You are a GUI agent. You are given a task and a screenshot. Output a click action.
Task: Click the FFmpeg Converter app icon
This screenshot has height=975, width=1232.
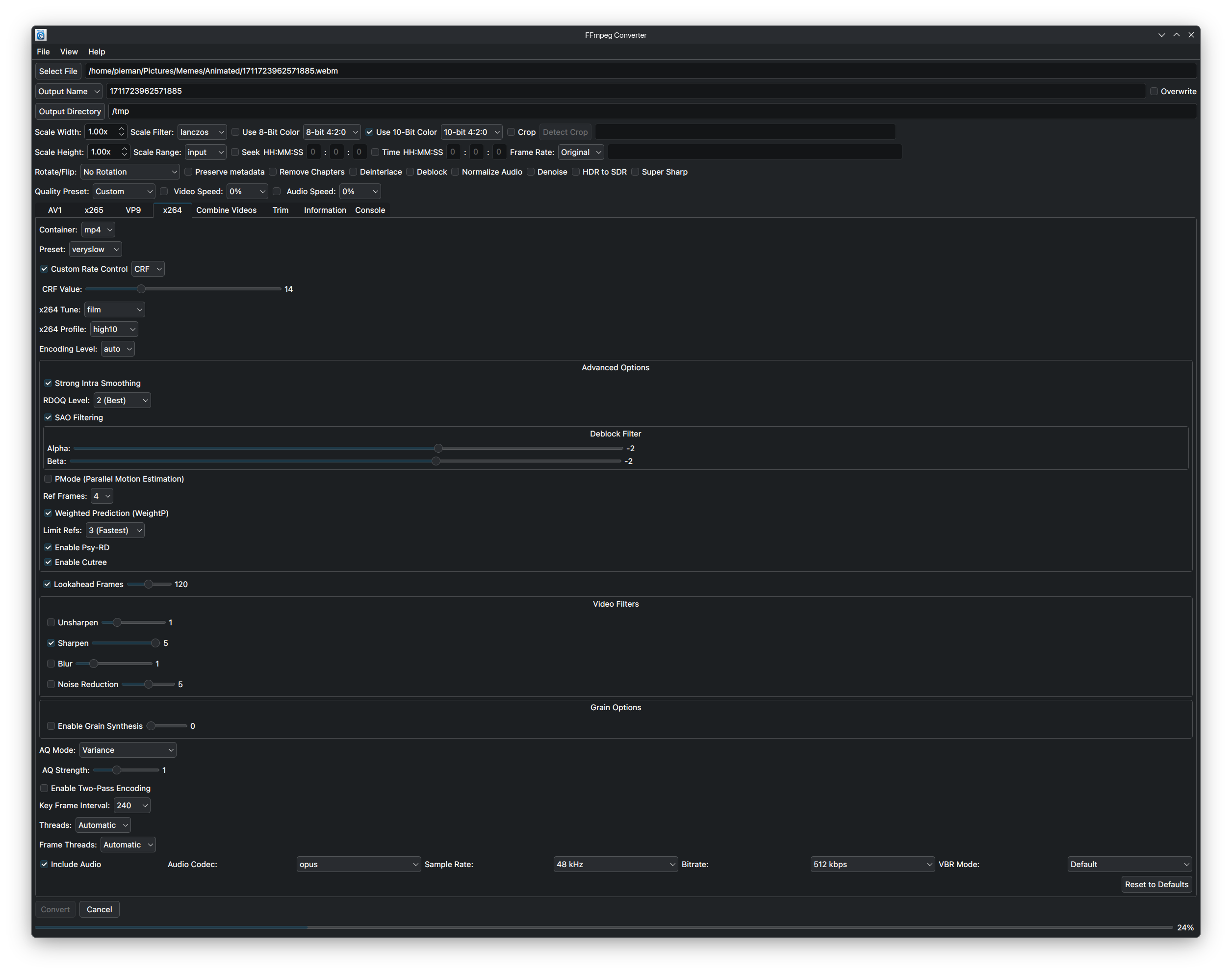click(41, 35)
